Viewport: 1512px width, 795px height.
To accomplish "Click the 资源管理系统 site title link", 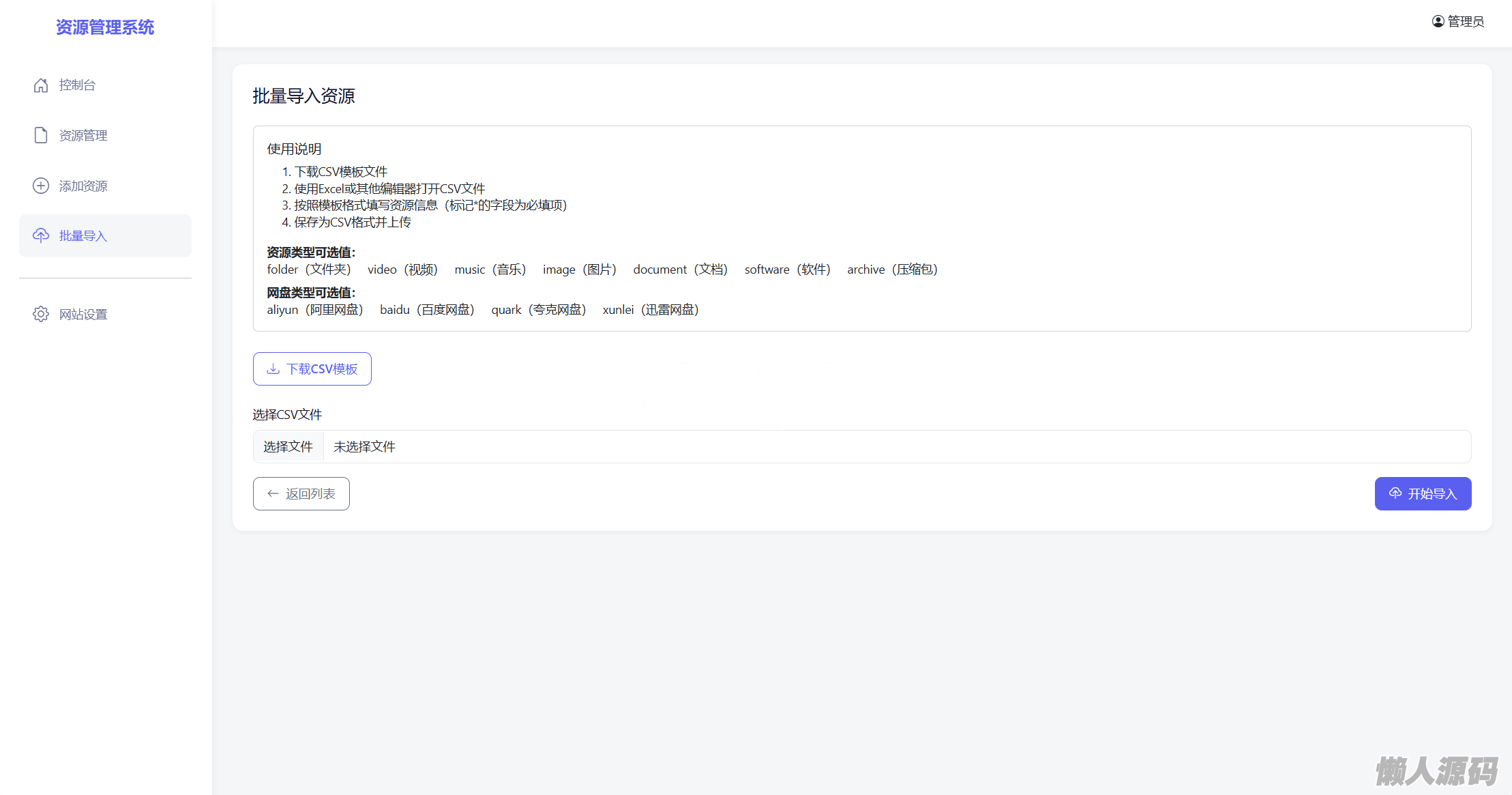I will 105,27.
